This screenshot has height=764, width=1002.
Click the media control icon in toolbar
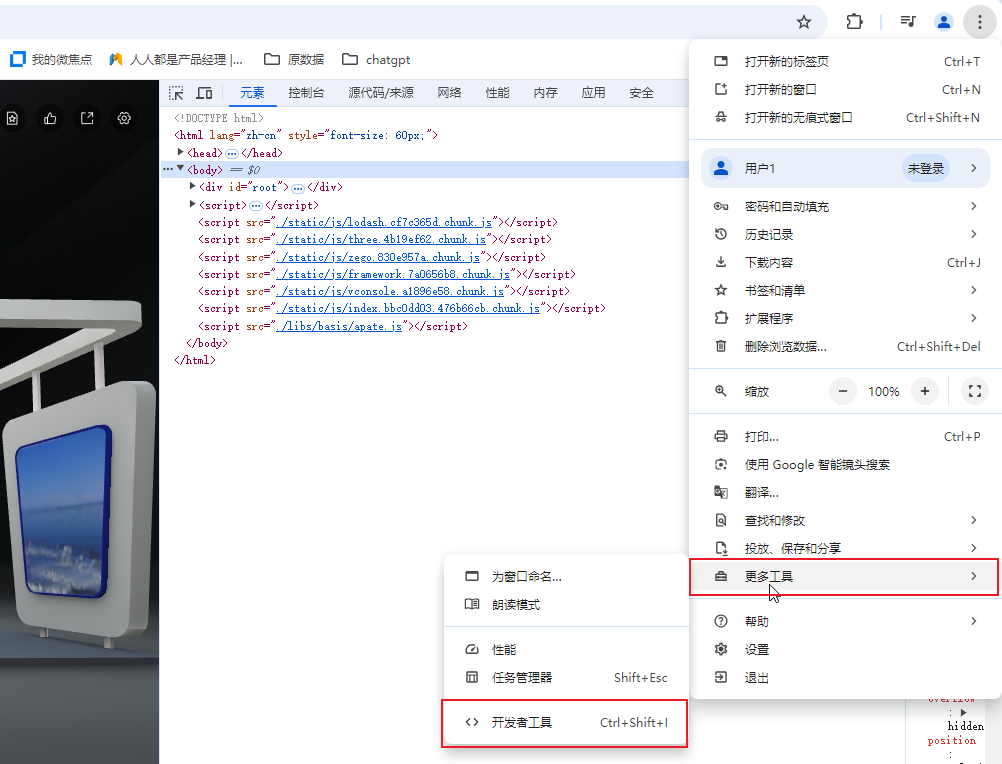[908, 21]
